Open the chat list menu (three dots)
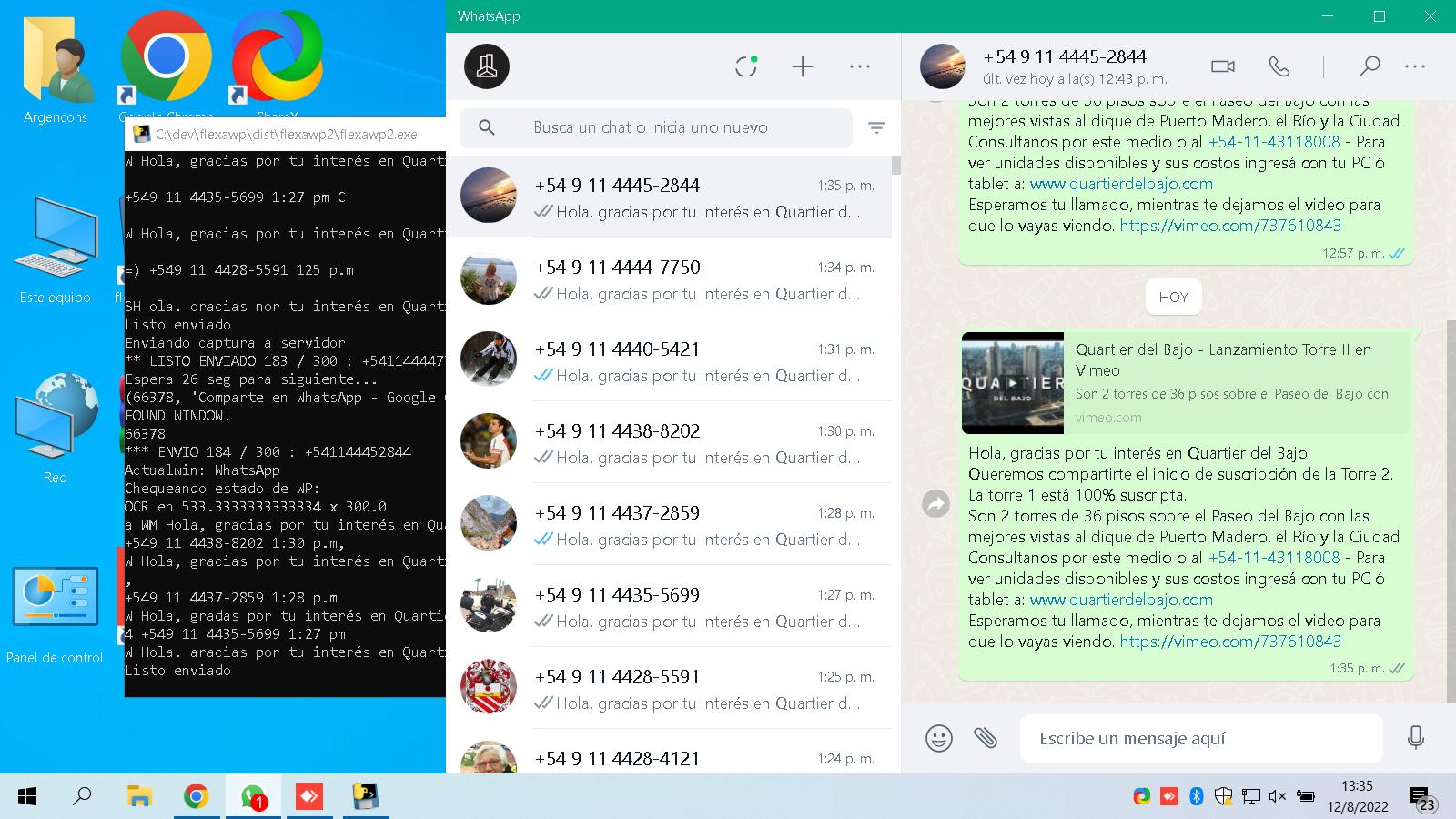Image resolution: width=1456 pixels, height=819 pixels. point(860,66)
